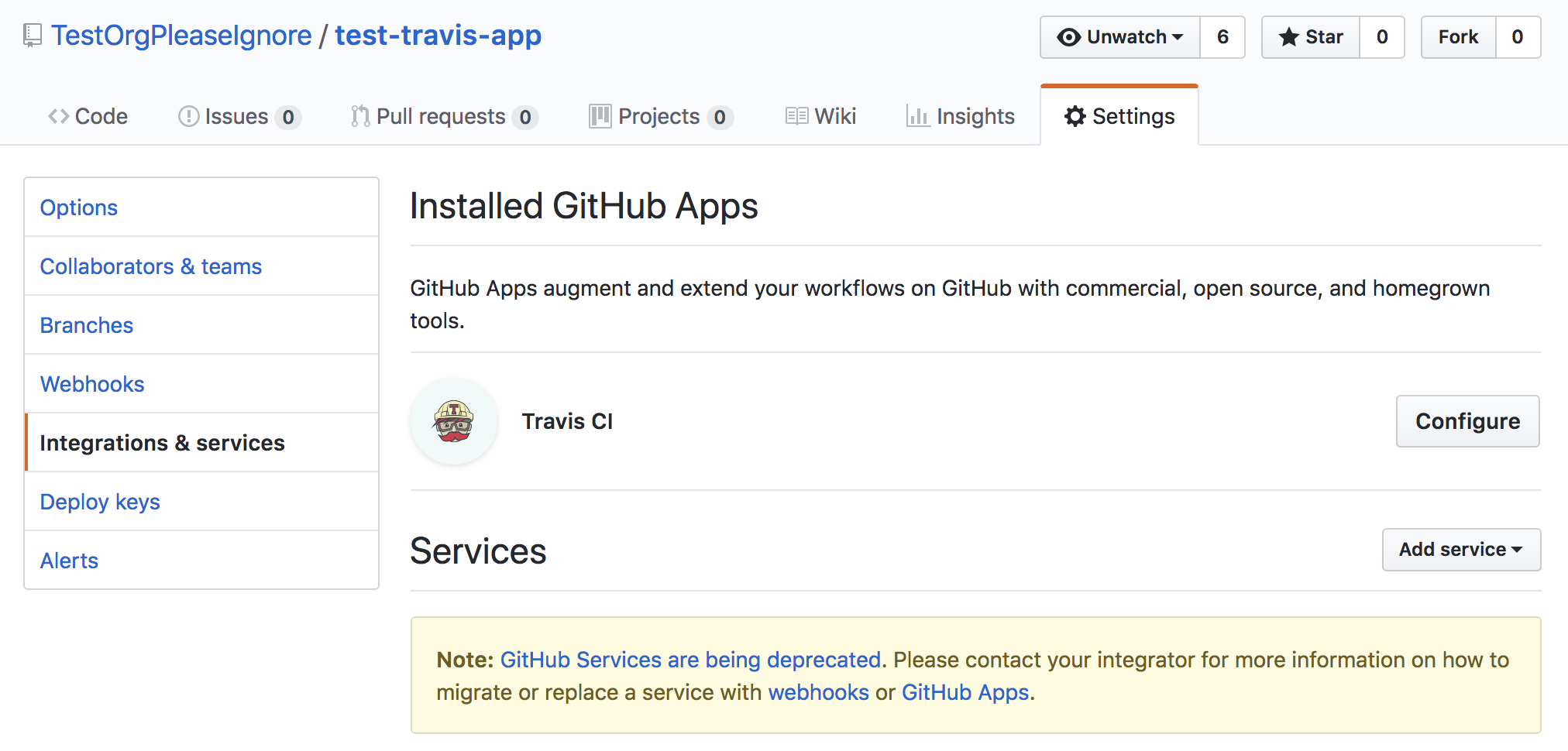Open the Options settings page

coord(201,207)
